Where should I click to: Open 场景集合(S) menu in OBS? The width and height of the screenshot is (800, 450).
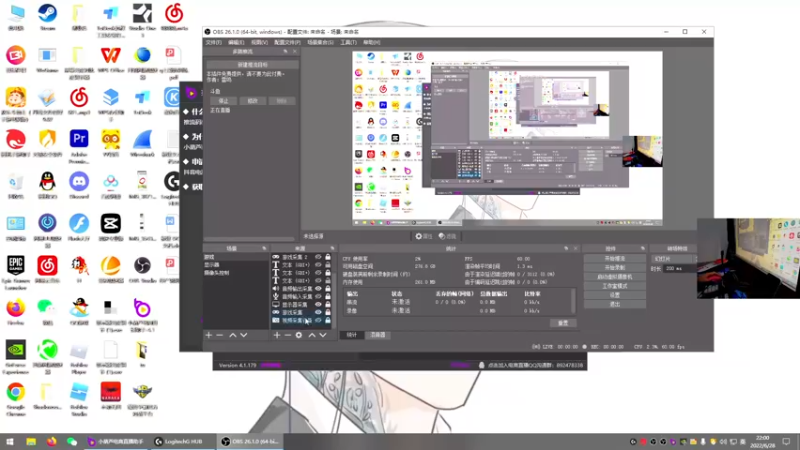[x=320, y=42]
